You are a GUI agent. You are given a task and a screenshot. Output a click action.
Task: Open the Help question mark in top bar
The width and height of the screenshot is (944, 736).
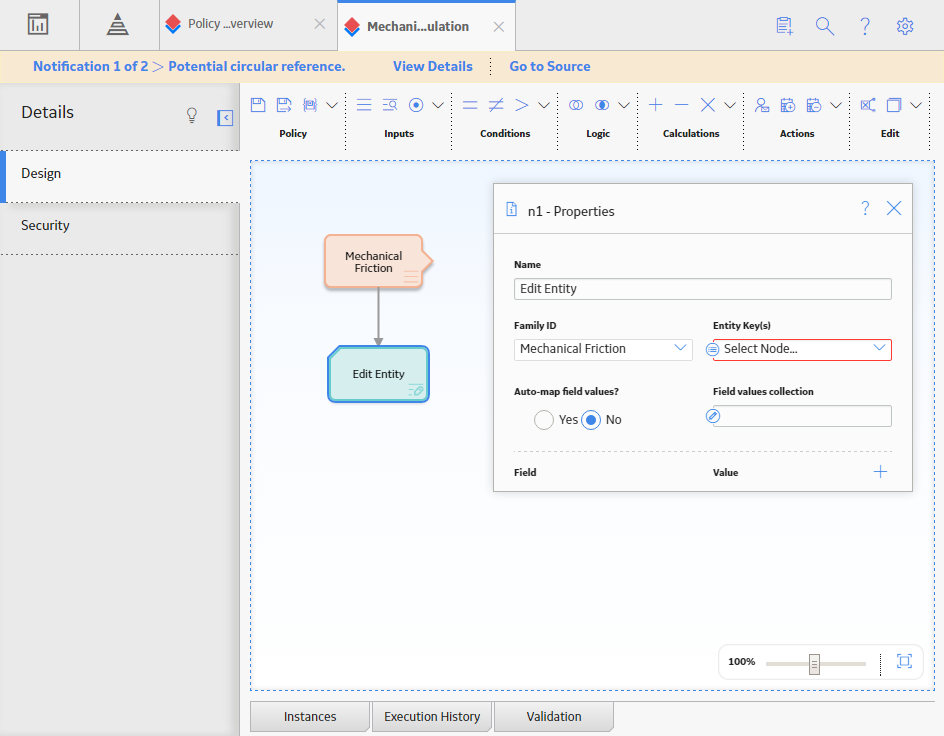point(865,26)
